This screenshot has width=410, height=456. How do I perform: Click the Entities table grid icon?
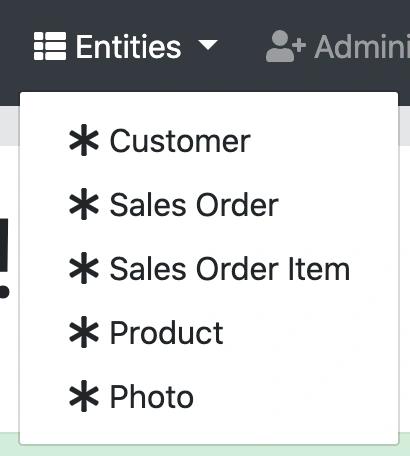point(50,46)
